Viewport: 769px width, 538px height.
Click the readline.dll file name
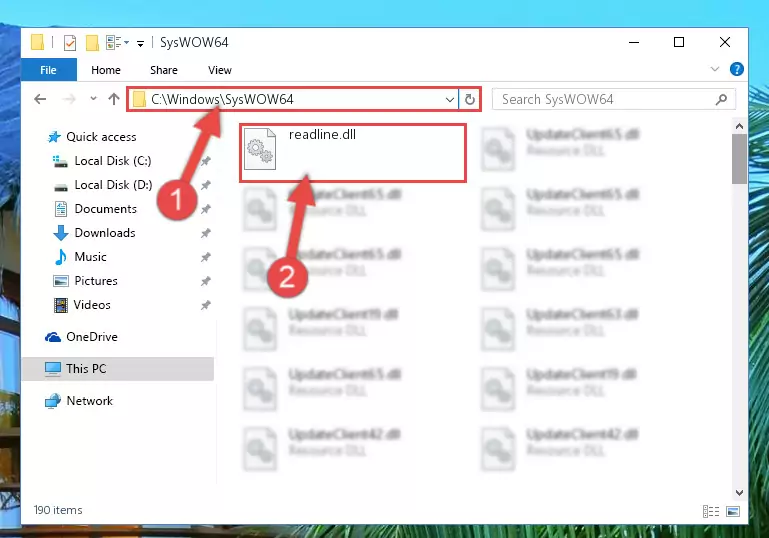tap(322, 134)
